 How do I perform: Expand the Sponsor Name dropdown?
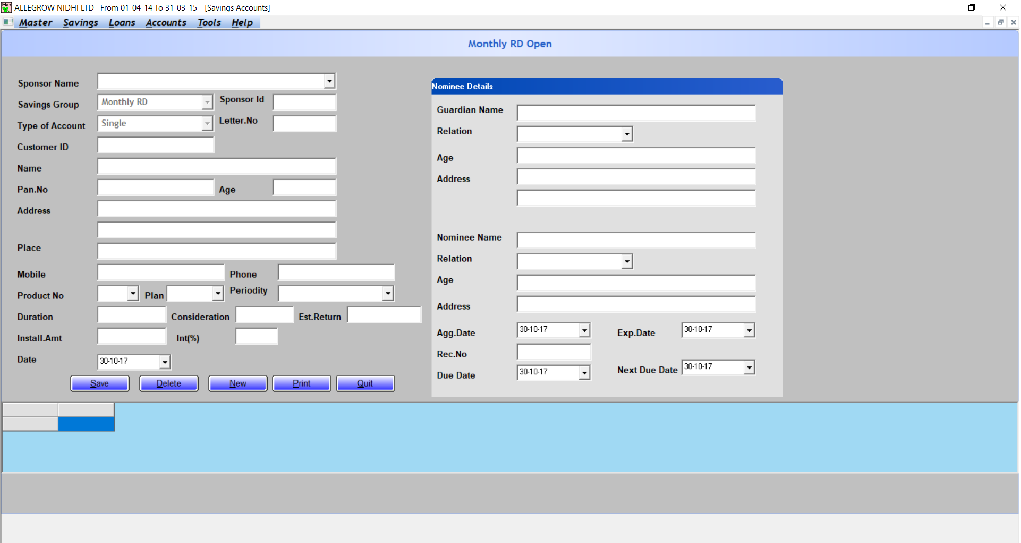click(x=329, y=82)
